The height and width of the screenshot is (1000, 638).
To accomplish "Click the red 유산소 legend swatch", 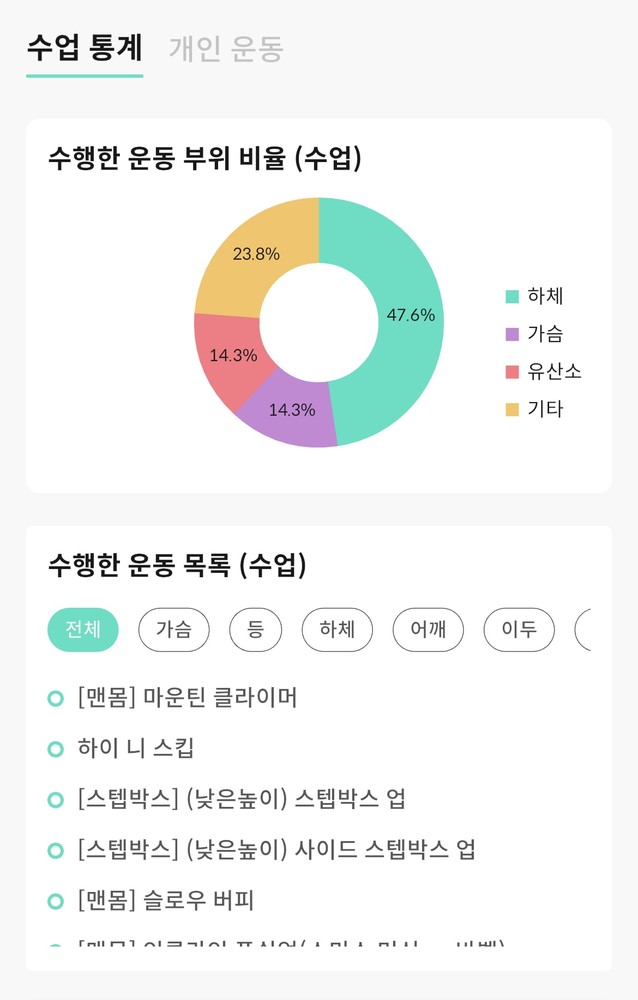I will (x=512, y=371).
